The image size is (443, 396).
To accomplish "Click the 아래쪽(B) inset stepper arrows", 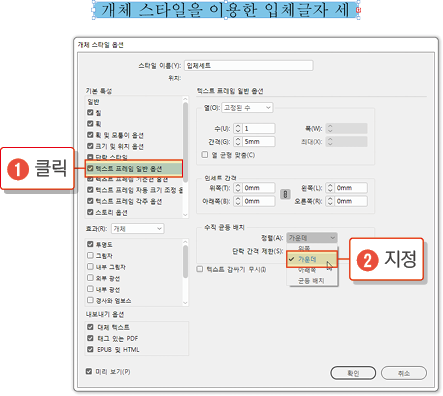I will [x=238, y=201].
